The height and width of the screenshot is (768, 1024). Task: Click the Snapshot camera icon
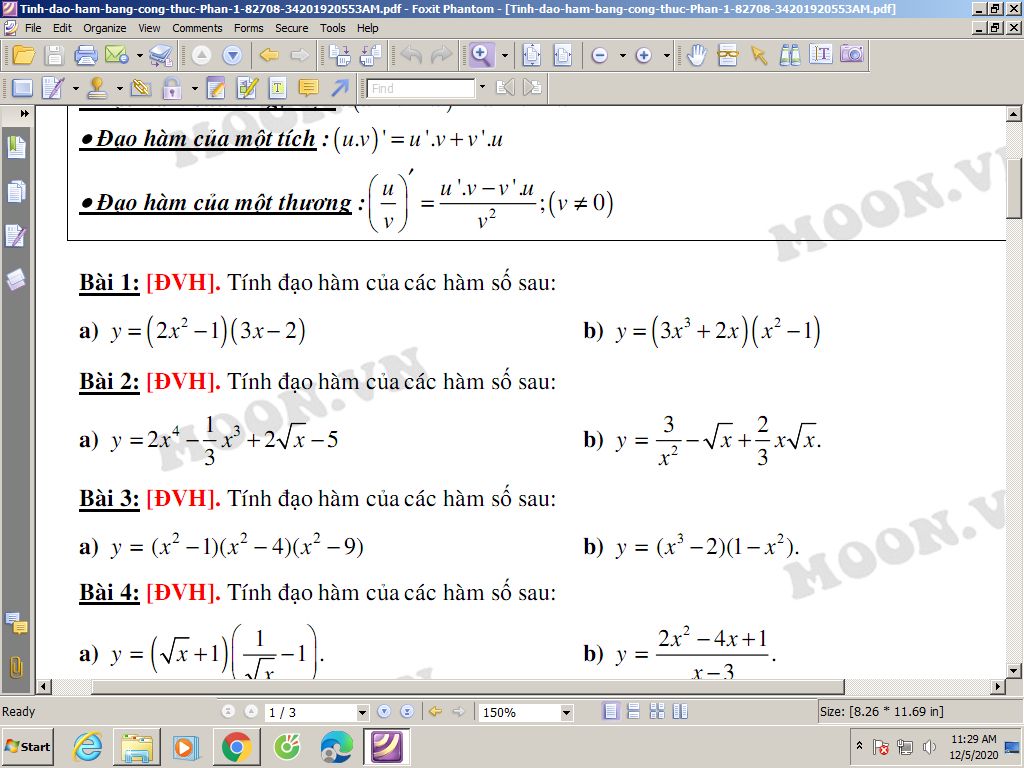852,54
